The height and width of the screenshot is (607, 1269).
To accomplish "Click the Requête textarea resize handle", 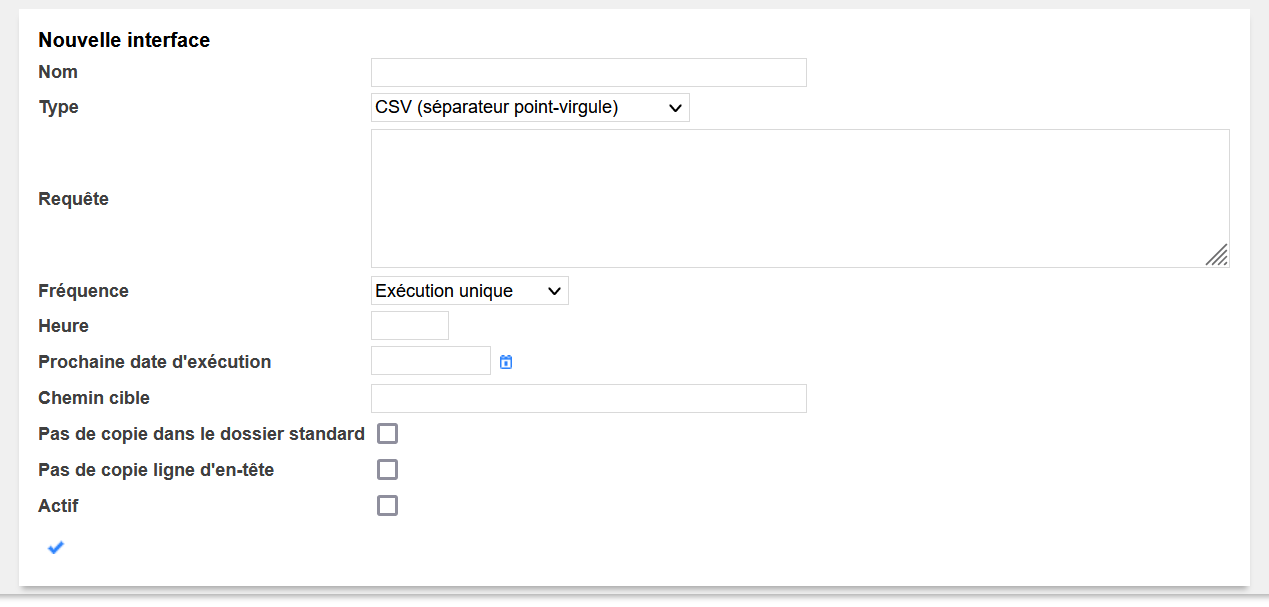I will (1216, 255).
